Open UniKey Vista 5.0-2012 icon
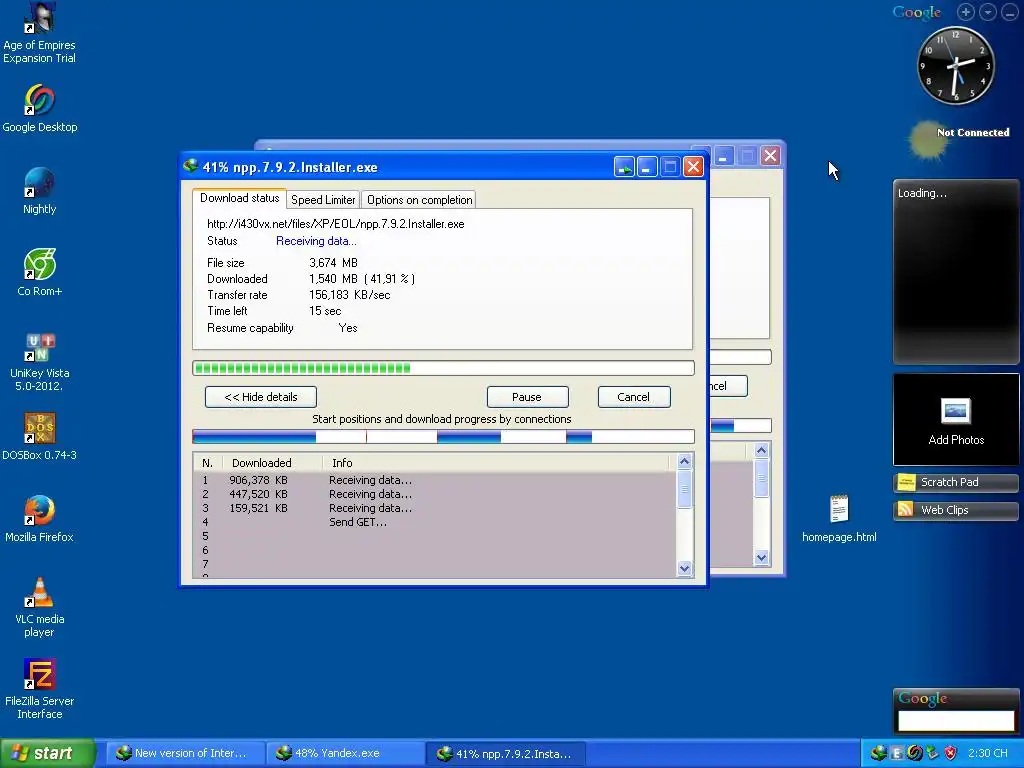Screen dimensions: 1024x768 39,346
